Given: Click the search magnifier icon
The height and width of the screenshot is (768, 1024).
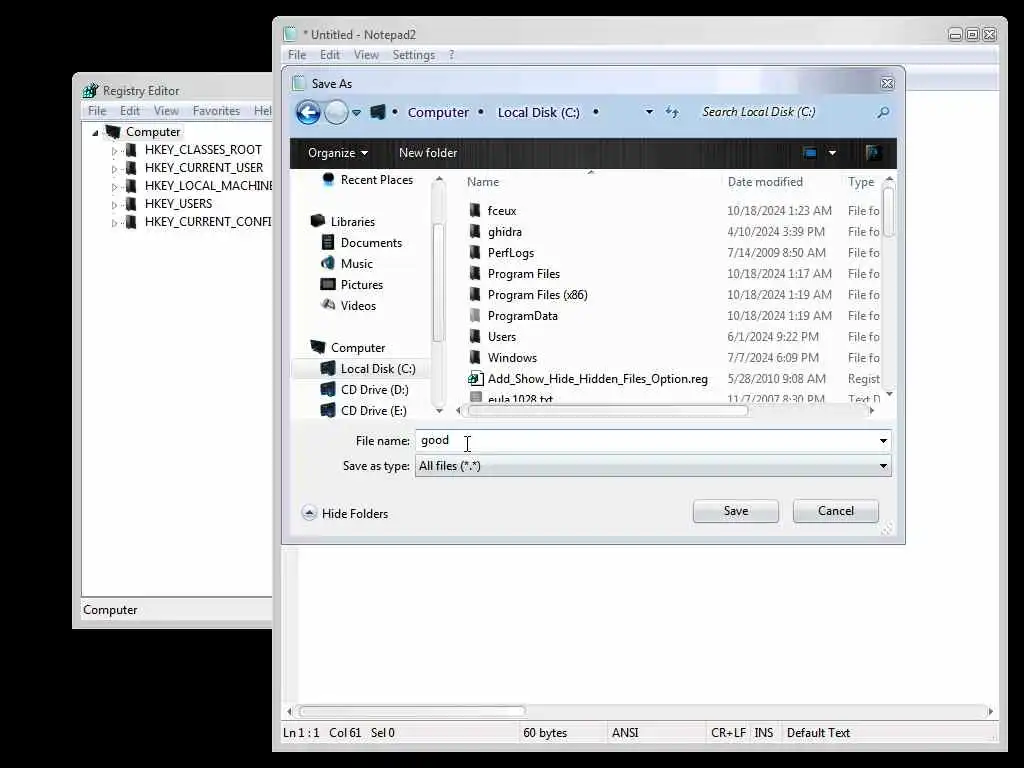Looking at the screenshot, I should (x=883, y=112).
